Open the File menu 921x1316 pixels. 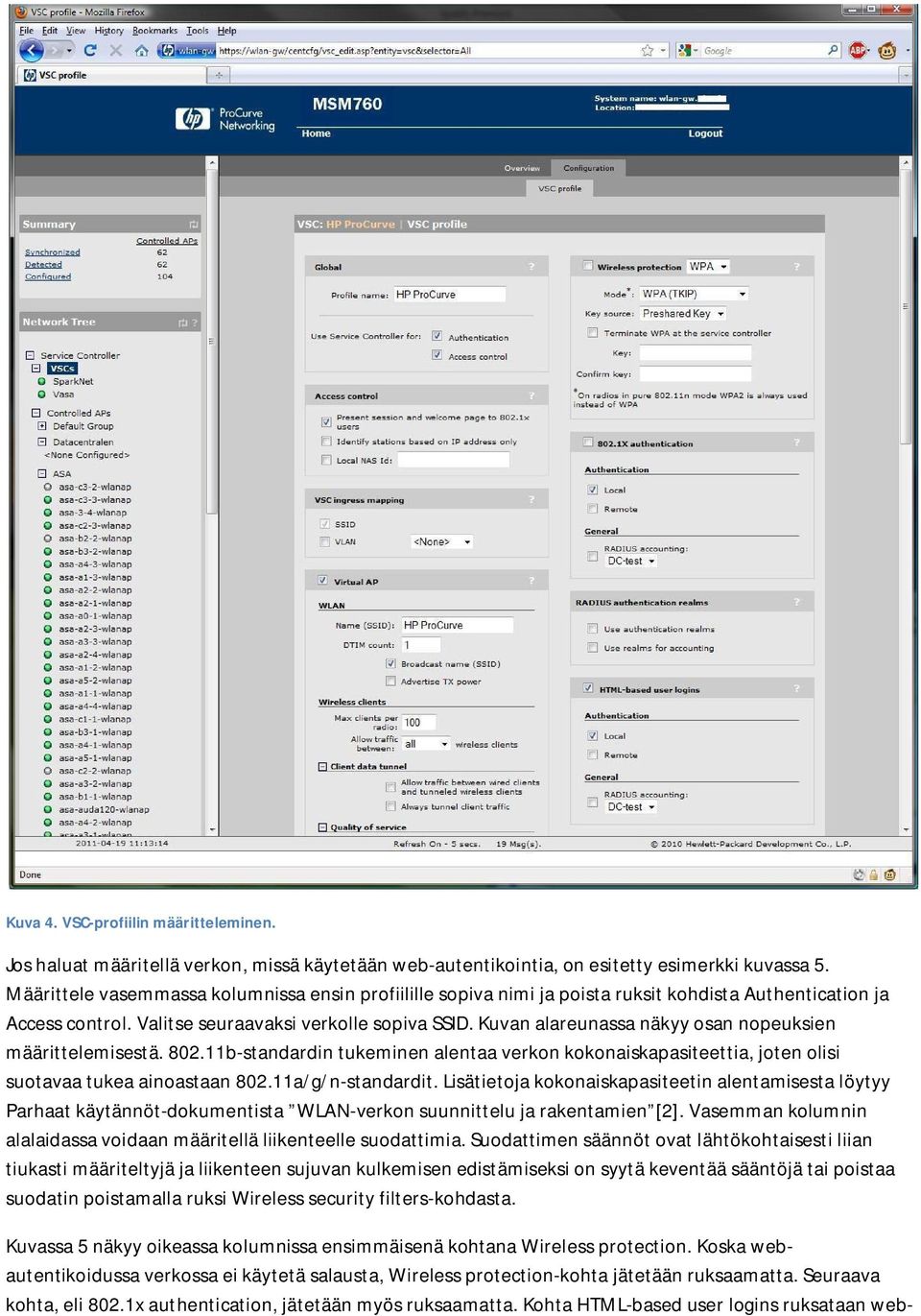26,31
